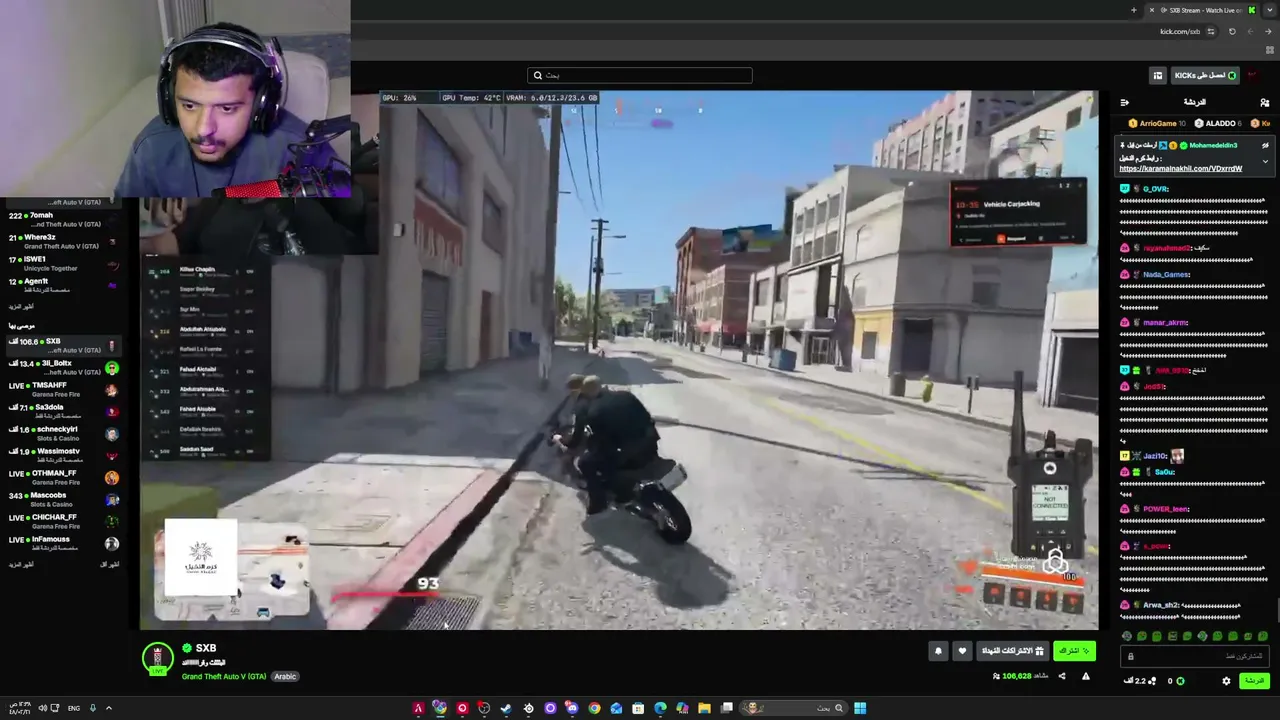Reload the Kick page
Image resolution: width=1280 pixels, height=720 pixels.
pyautogui.click(x=1232, y=31)
